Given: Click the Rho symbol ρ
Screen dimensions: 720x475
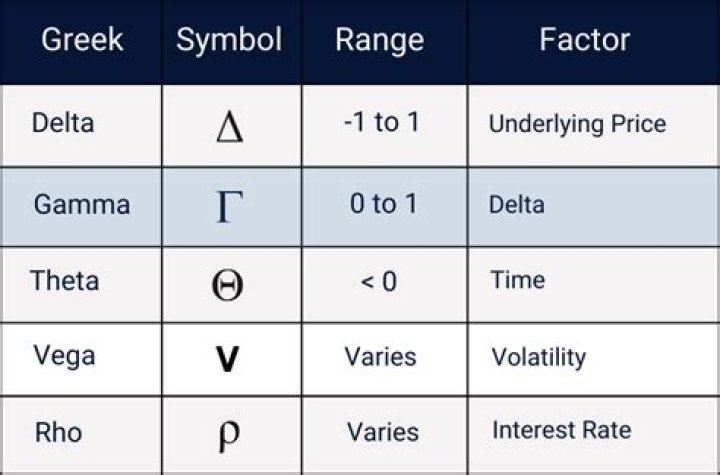Looking at the screenshot, I should (229, 436).
